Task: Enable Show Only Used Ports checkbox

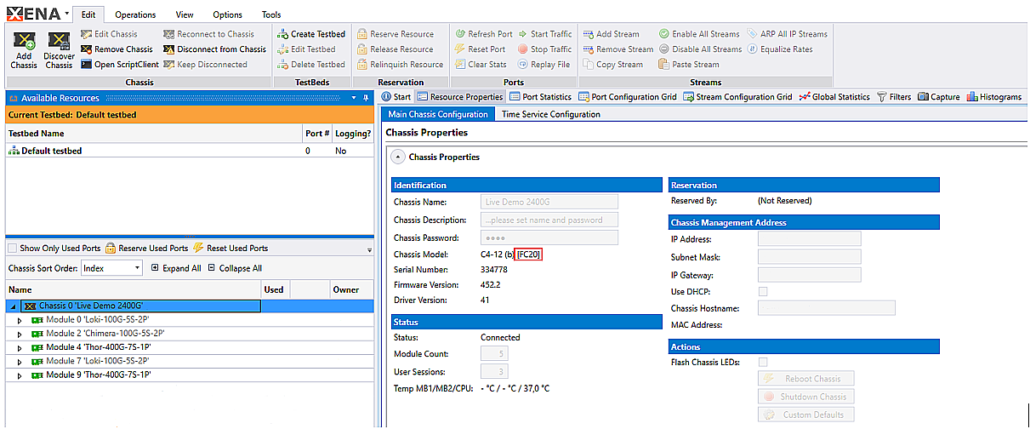Action: (x=12, y=248)
